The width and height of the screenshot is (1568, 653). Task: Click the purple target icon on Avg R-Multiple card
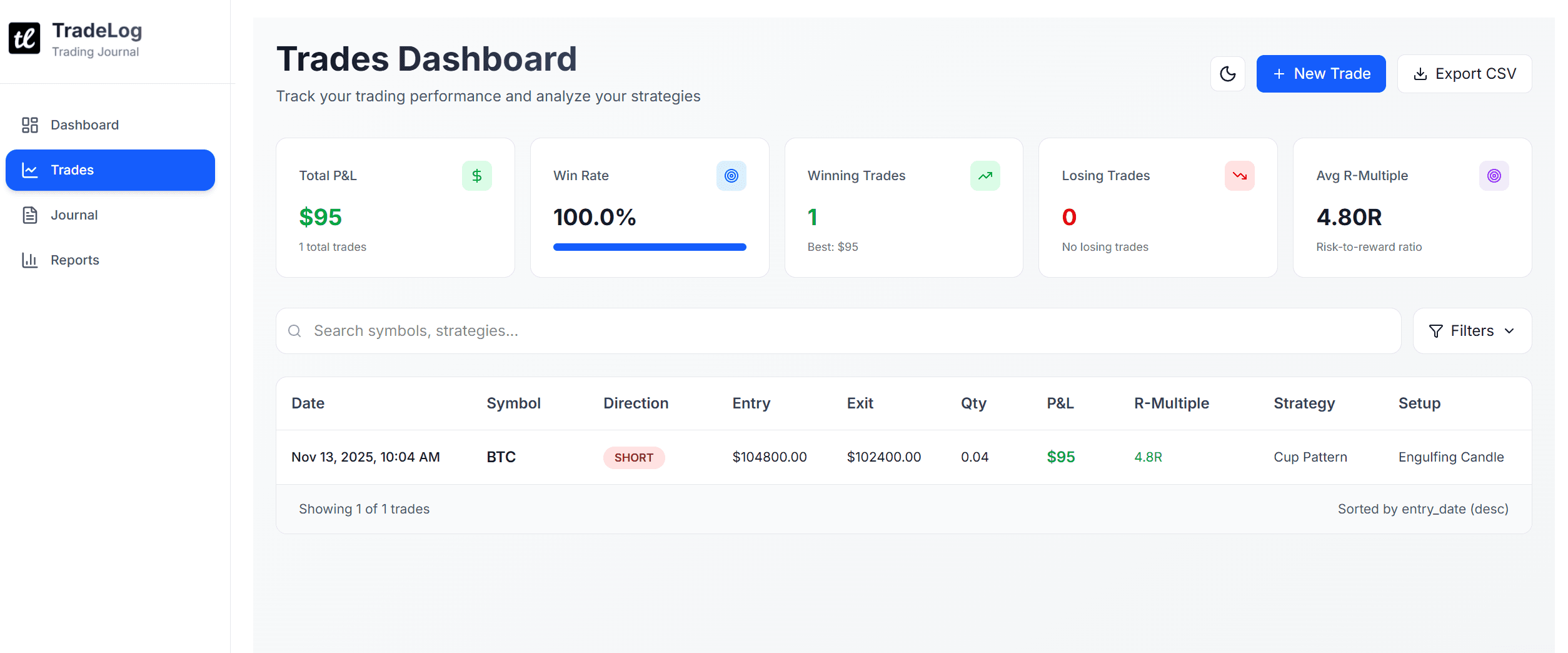click(1494, 176)
